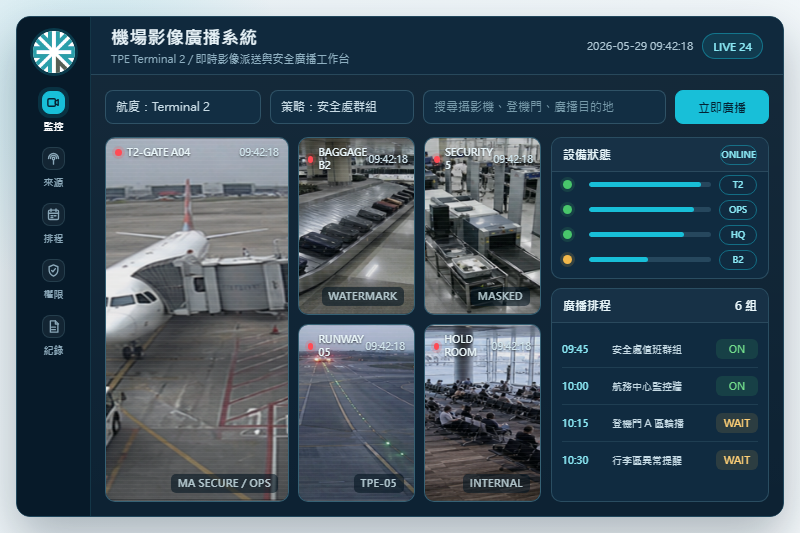Click red recording dot on SECURITY 5
Image resolution: width=800 pixels, height=533 pixels.
pos(437,159)
